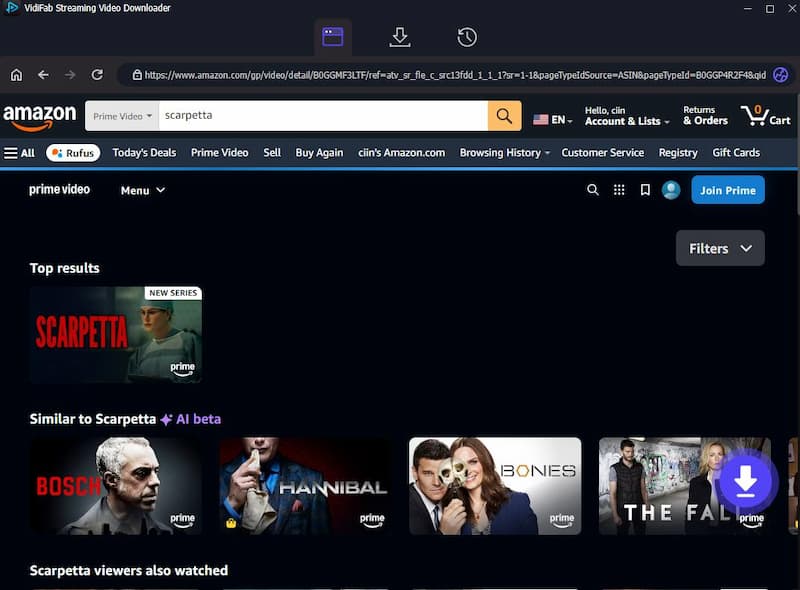This screenshot has width=800, height=590.
Task: Click the profile avatar on Prime Video
Action: click(x=669, y=190)
